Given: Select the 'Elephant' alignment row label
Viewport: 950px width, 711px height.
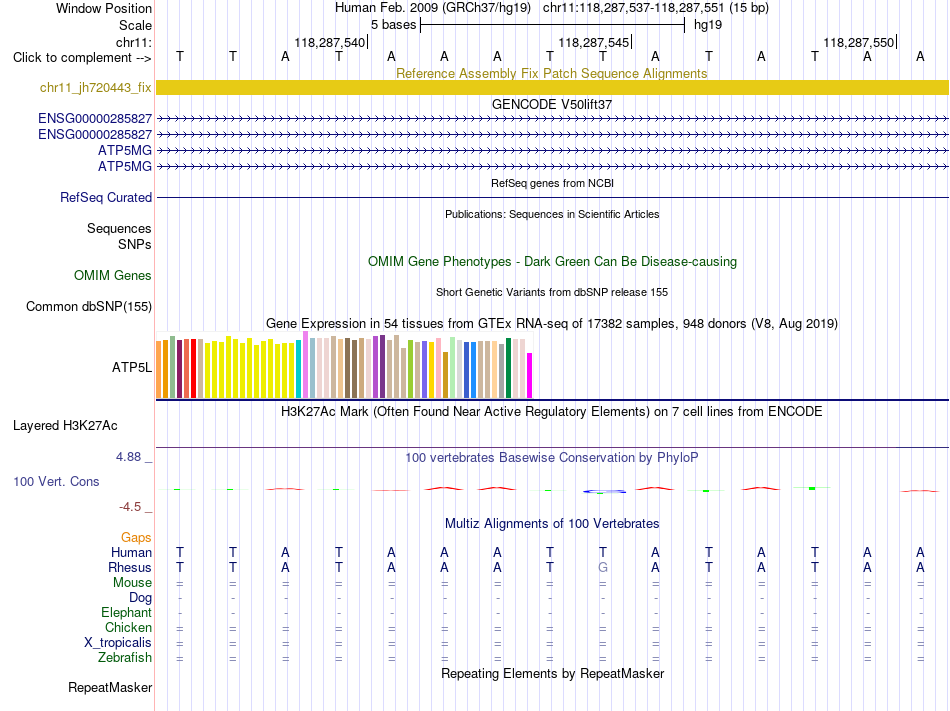Looking at the screenshot, I should (x=127, y=613).
